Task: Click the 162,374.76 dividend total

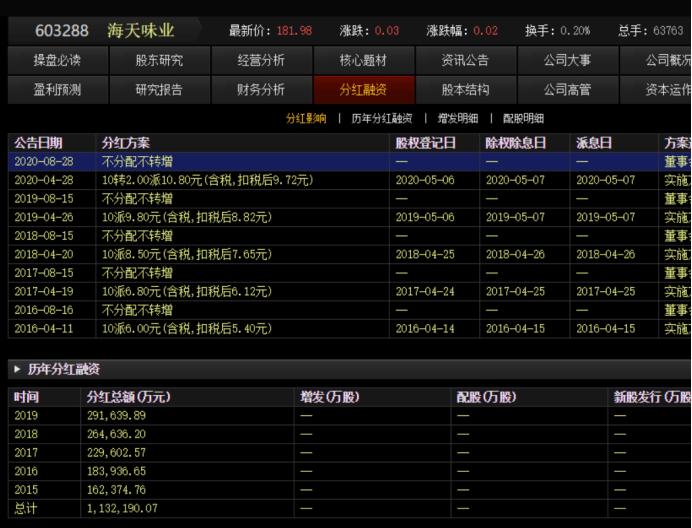Action: click(116, 490)
